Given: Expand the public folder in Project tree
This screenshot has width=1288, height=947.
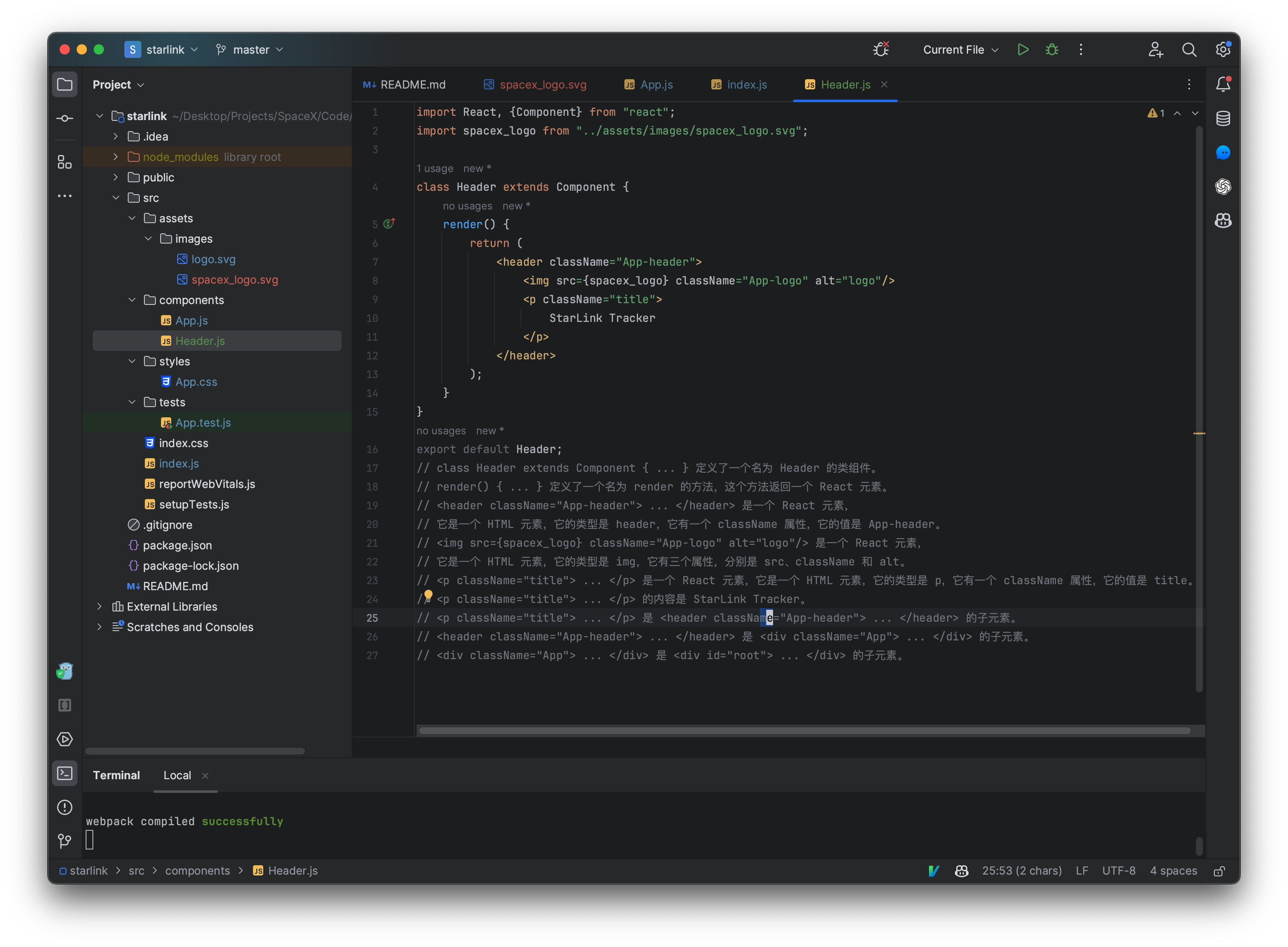Looking at the screenshot, I should 115,177.
